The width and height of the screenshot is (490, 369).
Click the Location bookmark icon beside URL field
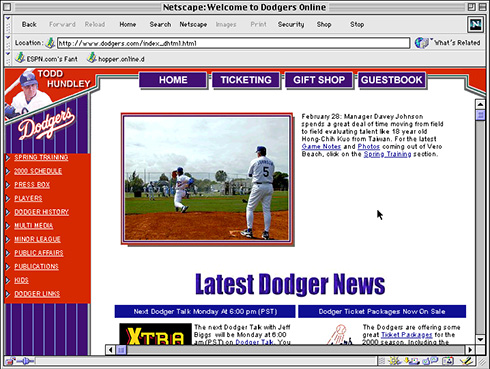50,43
